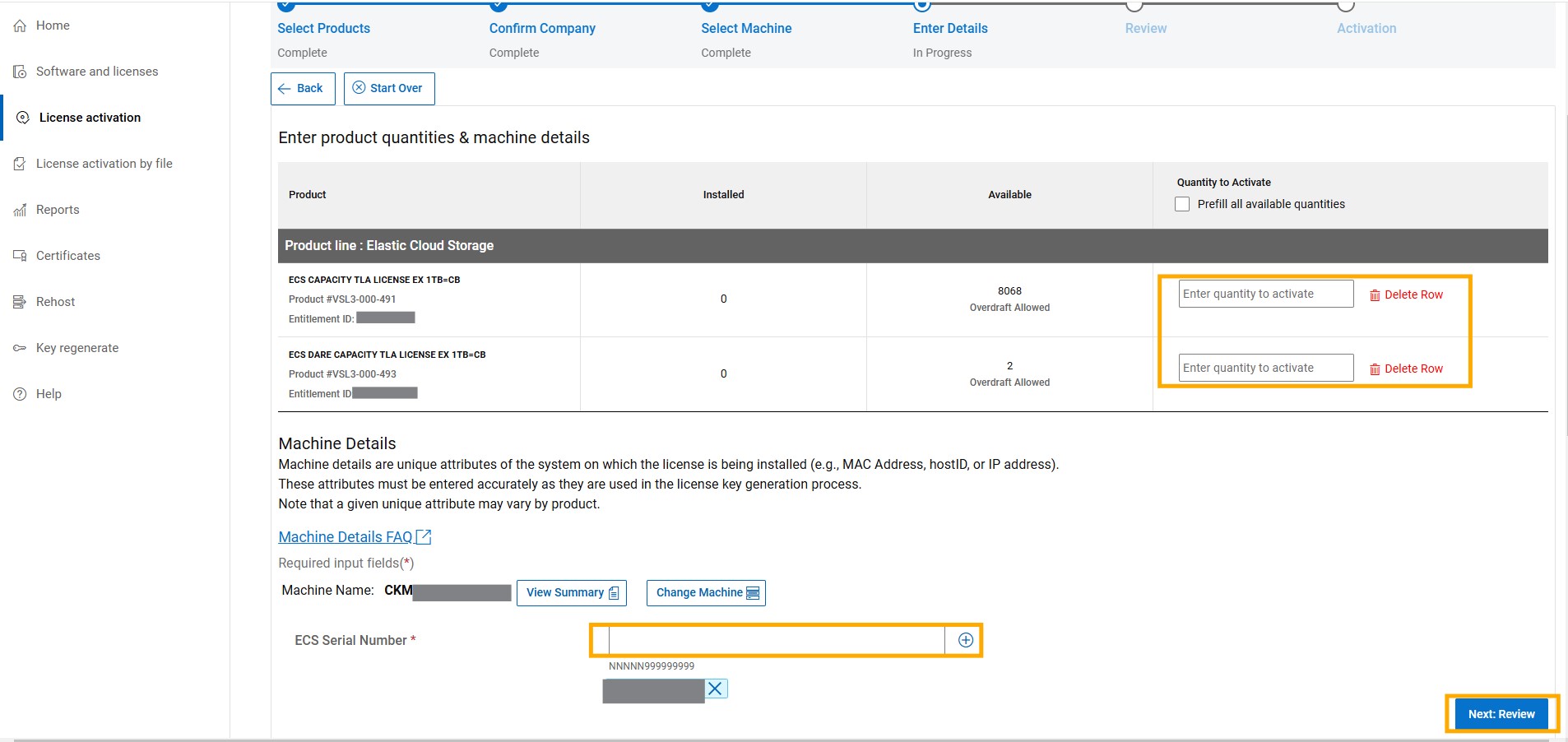The height and width of the screenshot is (742, 1568).
Task: Select the Key regenerate icon
Action: 20,348
